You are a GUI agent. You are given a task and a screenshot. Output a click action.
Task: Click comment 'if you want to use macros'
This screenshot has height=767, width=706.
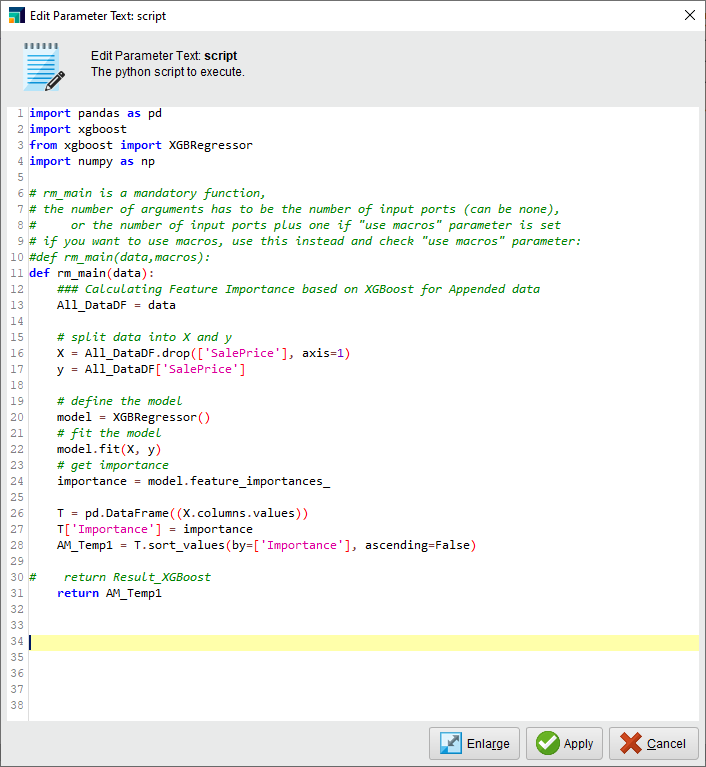[x=305, y=241]
